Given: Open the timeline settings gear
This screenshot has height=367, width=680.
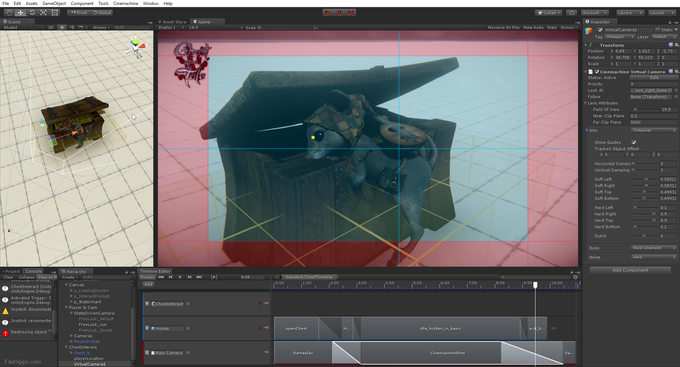Looking at the screenshot, I should click(575, 277).
